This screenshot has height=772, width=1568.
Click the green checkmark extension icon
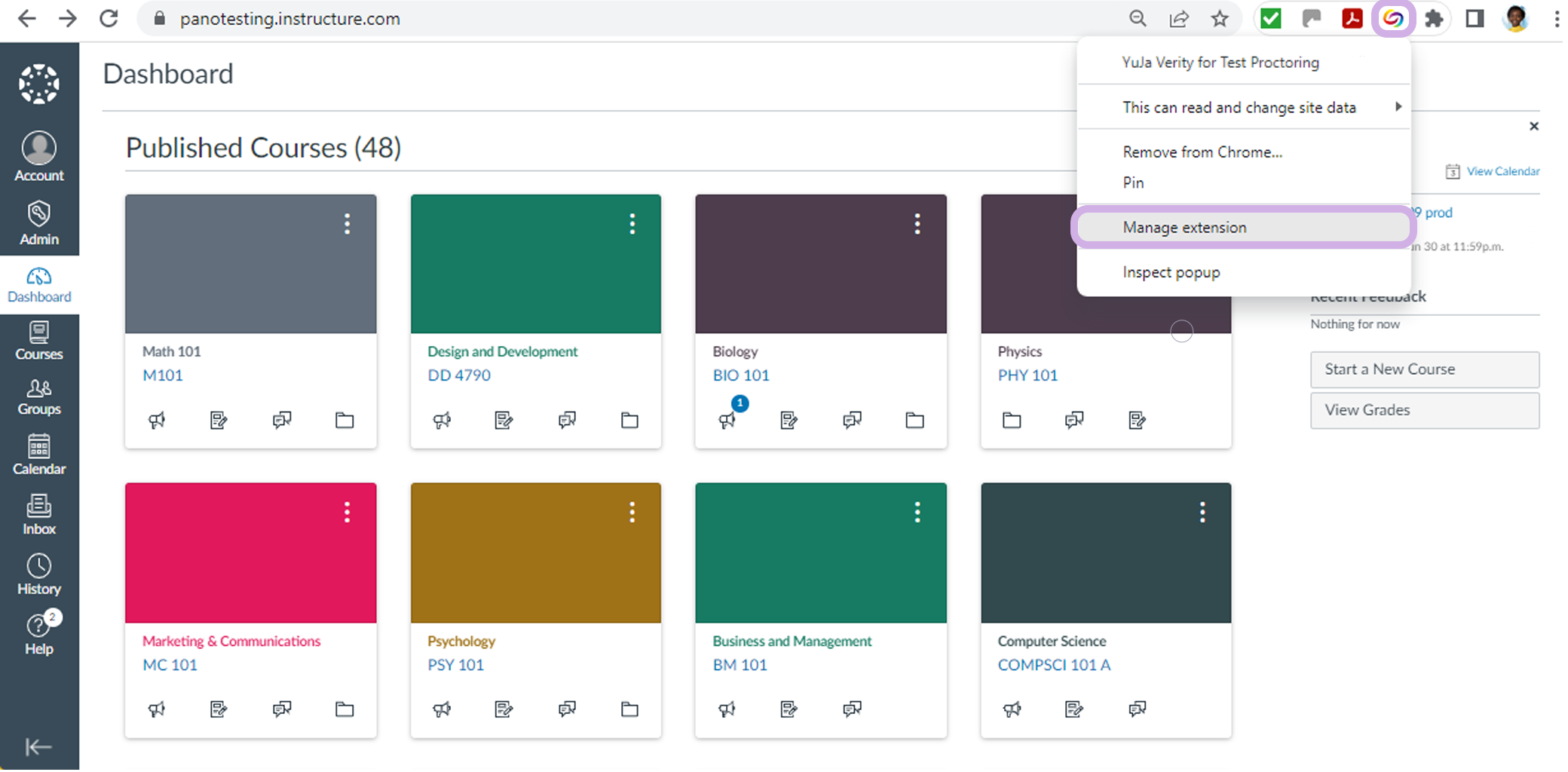(1271, 19)
